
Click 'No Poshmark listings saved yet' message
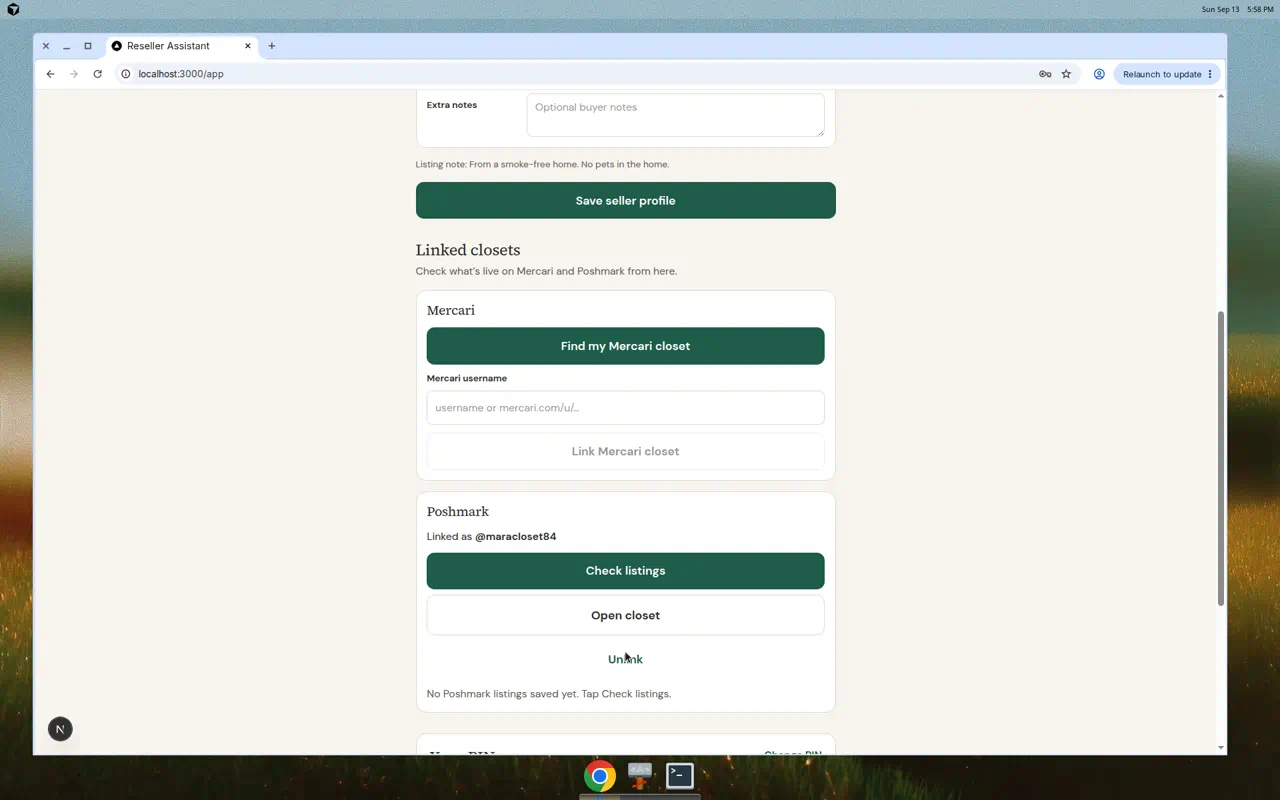click(x=549, y=694)
